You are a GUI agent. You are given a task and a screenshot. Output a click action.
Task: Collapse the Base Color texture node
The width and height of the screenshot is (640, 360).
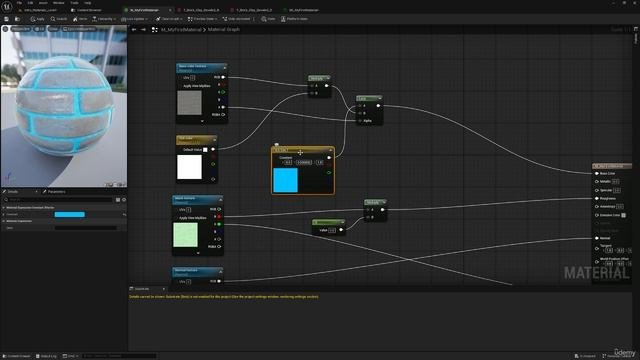224,67
